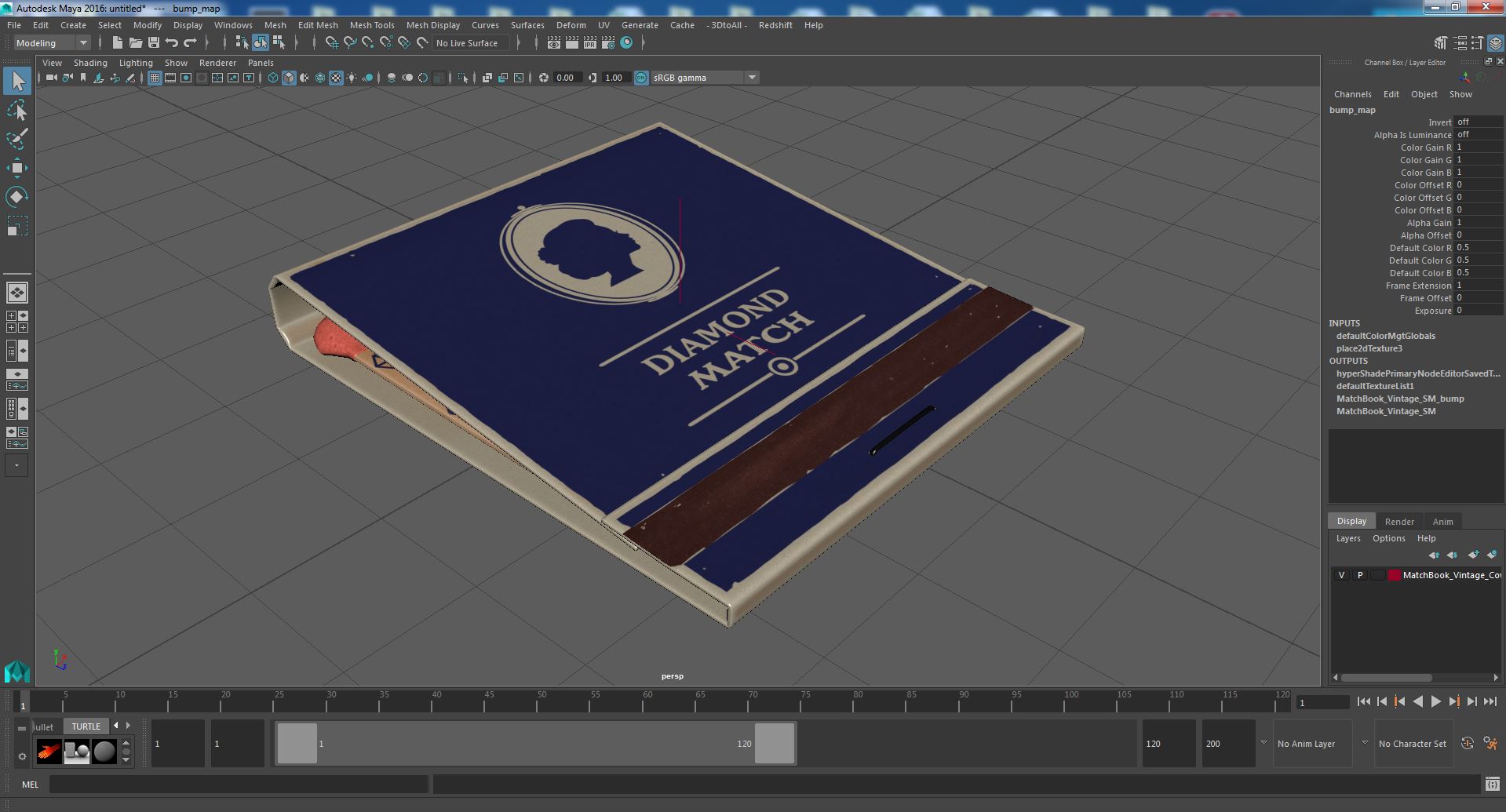1506x812 pixels.
Task: Show next shelf tab with right arrow
Action: tap(129, 726)
